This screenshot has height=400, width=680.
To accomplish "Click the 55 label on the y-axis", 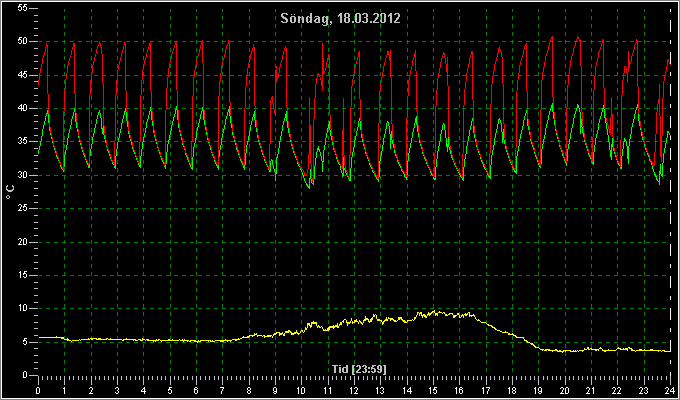I will [x=23, y=8].
